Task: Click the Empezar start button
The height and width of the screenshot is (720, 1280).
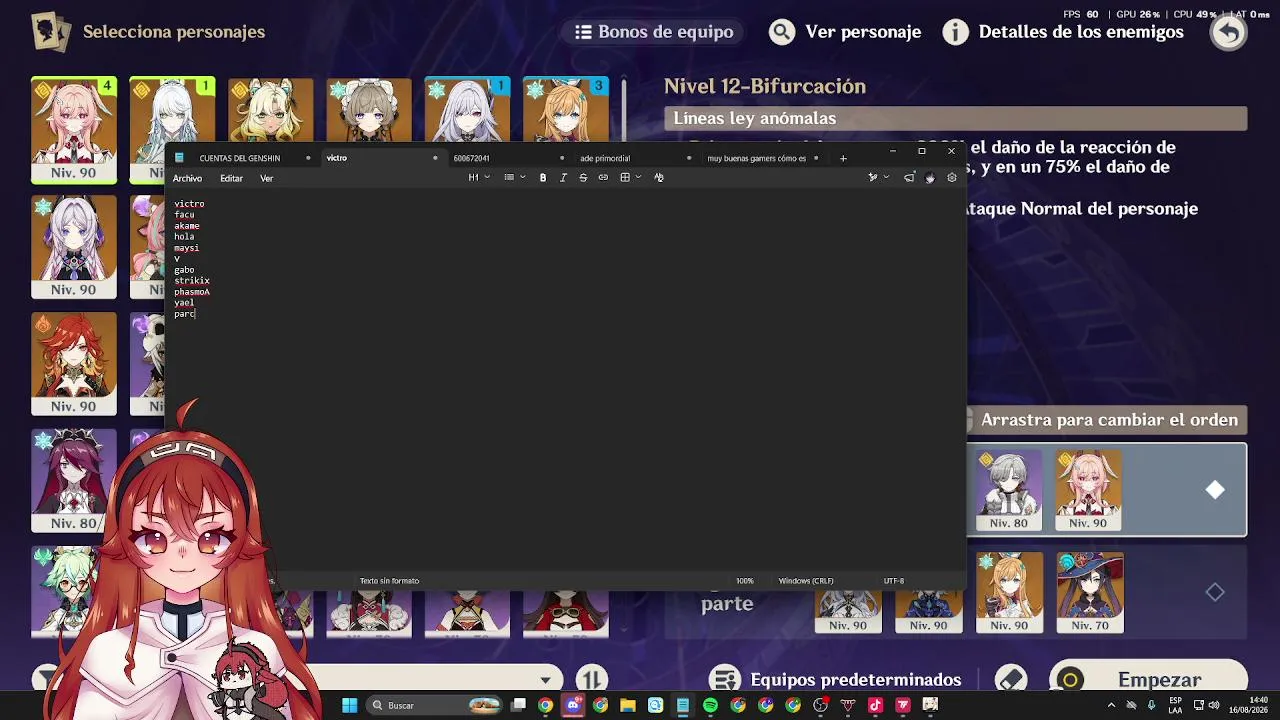Action: [1148, 680]
